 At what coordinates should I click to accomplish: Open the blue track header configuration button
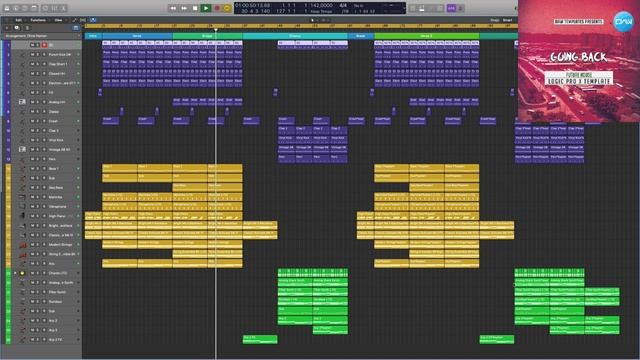(x=76, y=28)
